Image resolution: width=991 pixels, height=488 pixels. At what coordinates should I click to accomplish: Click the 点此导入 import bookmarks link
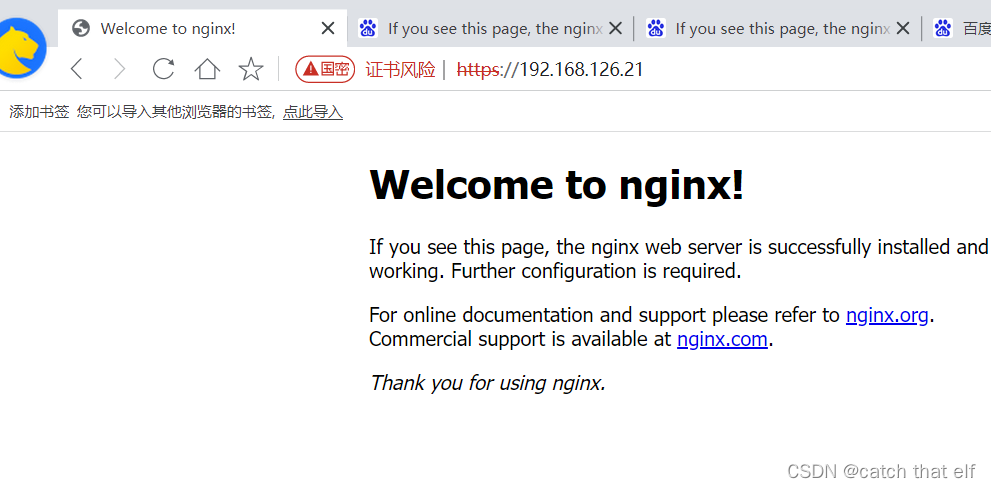pyautogui.click(x=313, y=113)
